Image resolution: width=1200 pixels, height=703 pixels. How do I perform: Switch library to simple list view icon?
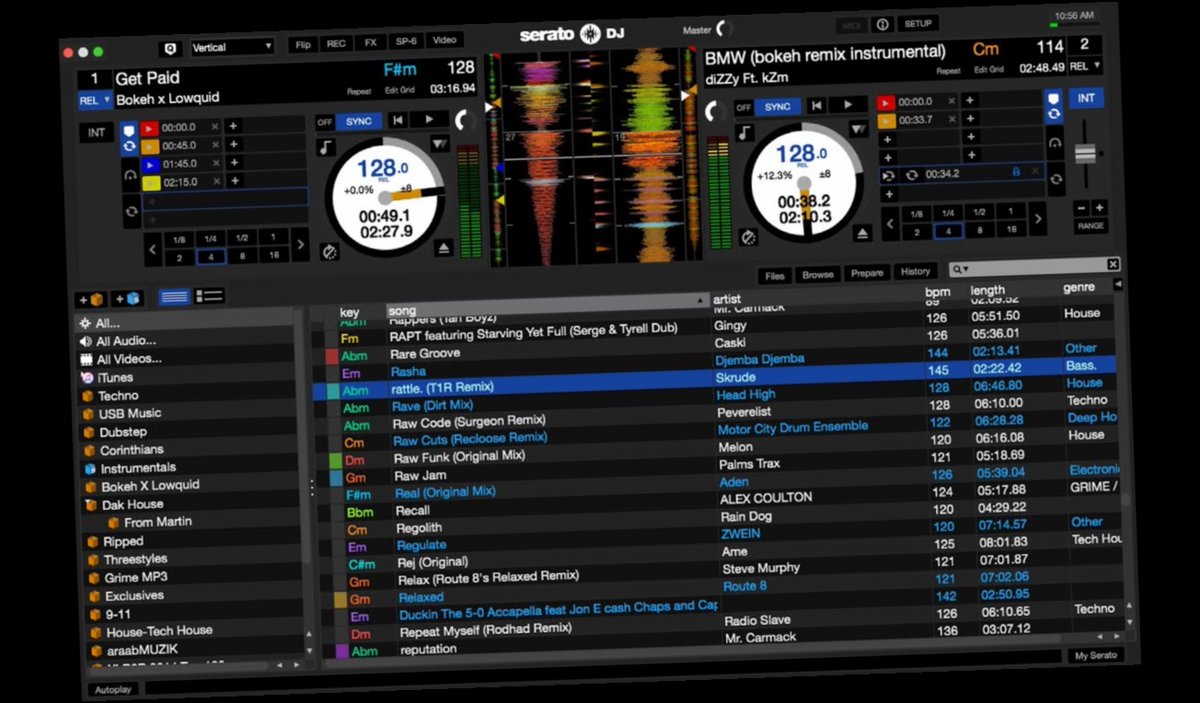click(174, 297)
